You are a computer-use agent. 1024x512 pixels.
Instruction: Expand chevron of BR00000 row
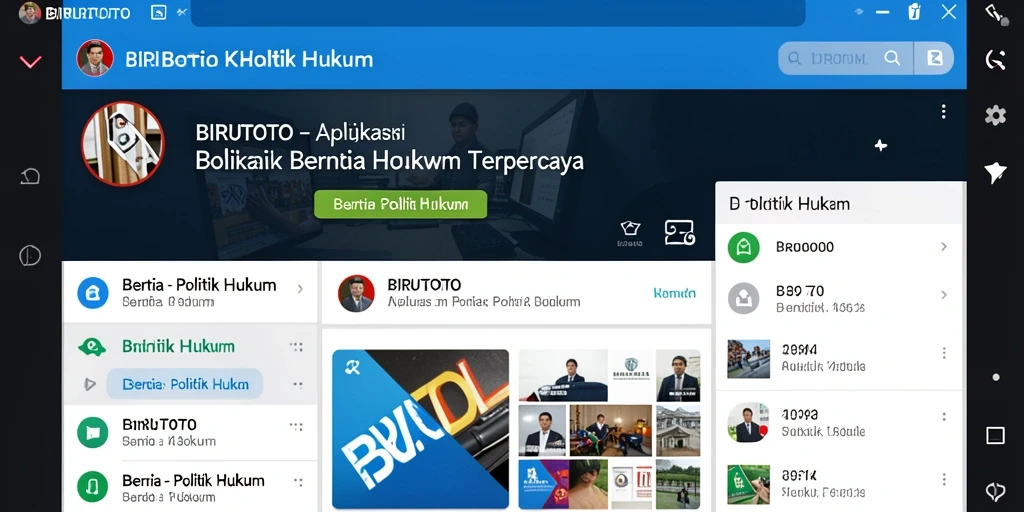click(944, 247)
